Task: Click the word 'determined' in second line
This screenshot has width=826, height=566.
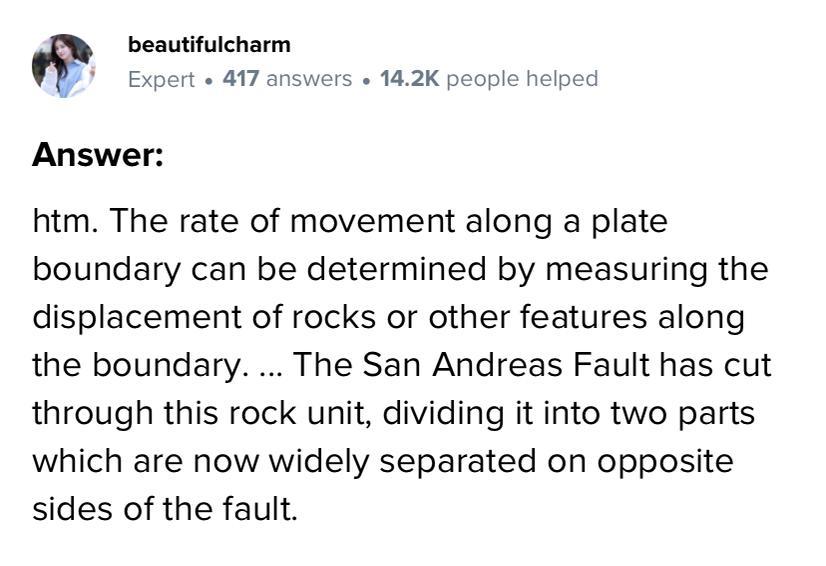Action: click(396, 269)
